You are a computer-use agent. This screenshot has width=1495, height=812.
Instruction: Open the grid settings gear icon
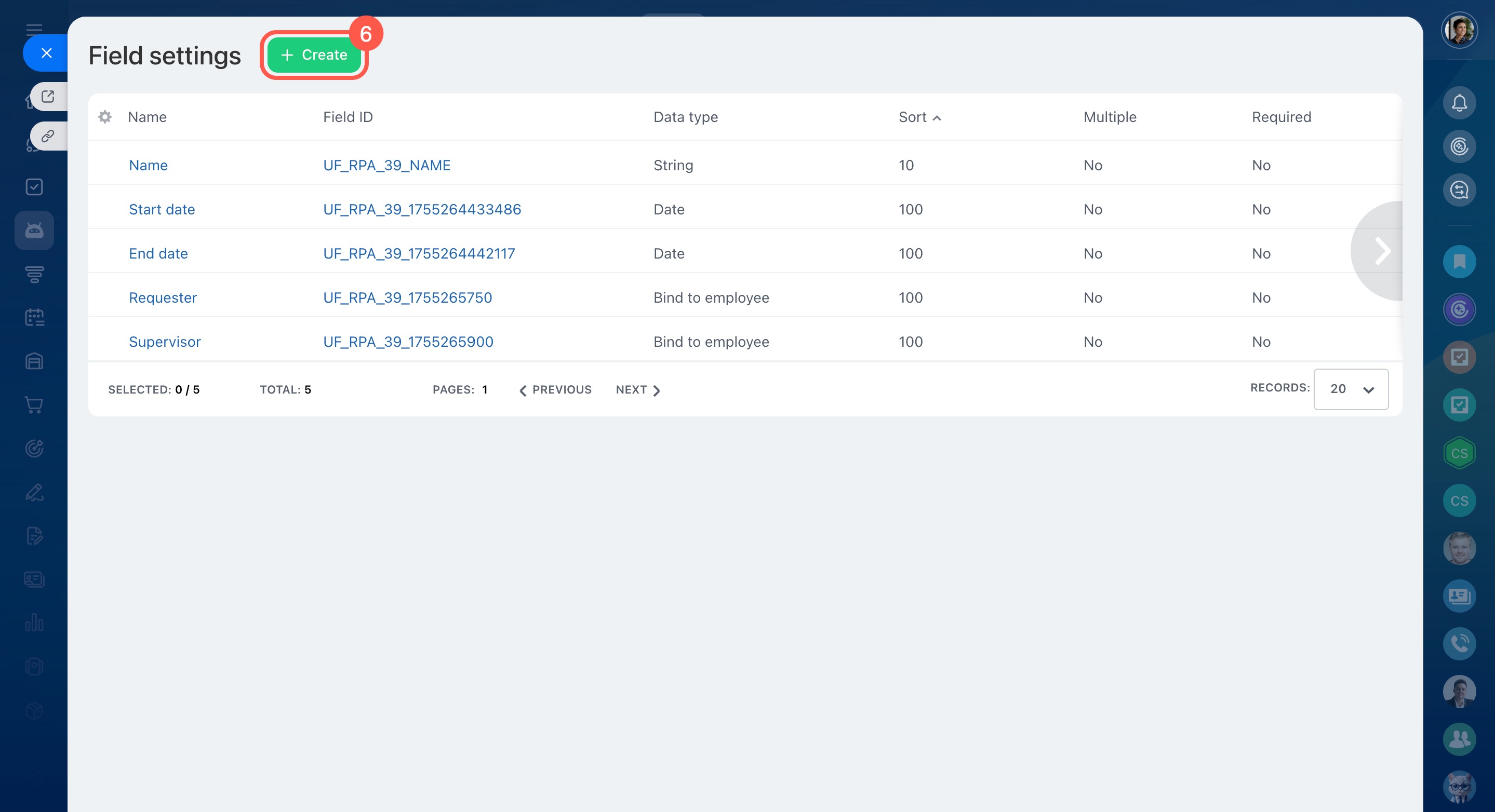105,117
